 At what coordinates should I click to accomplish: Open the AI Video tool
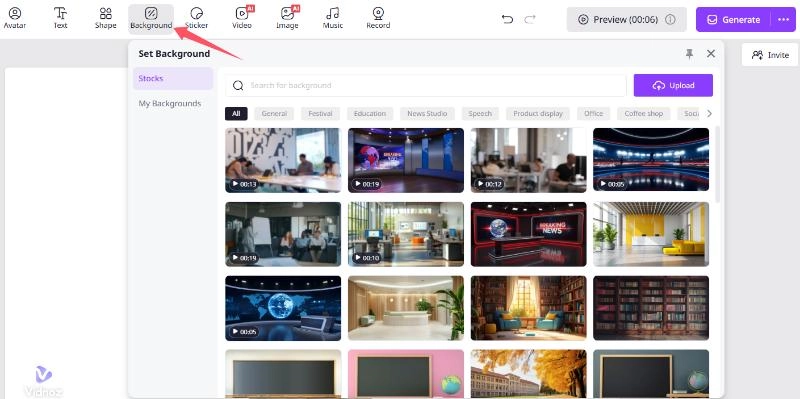pos(242,18)
